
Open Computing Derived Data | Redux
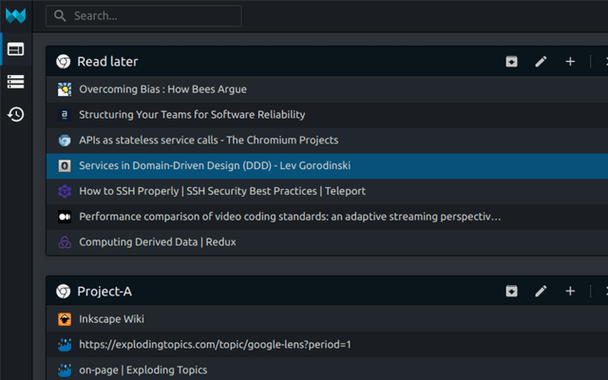click(327, 242)
